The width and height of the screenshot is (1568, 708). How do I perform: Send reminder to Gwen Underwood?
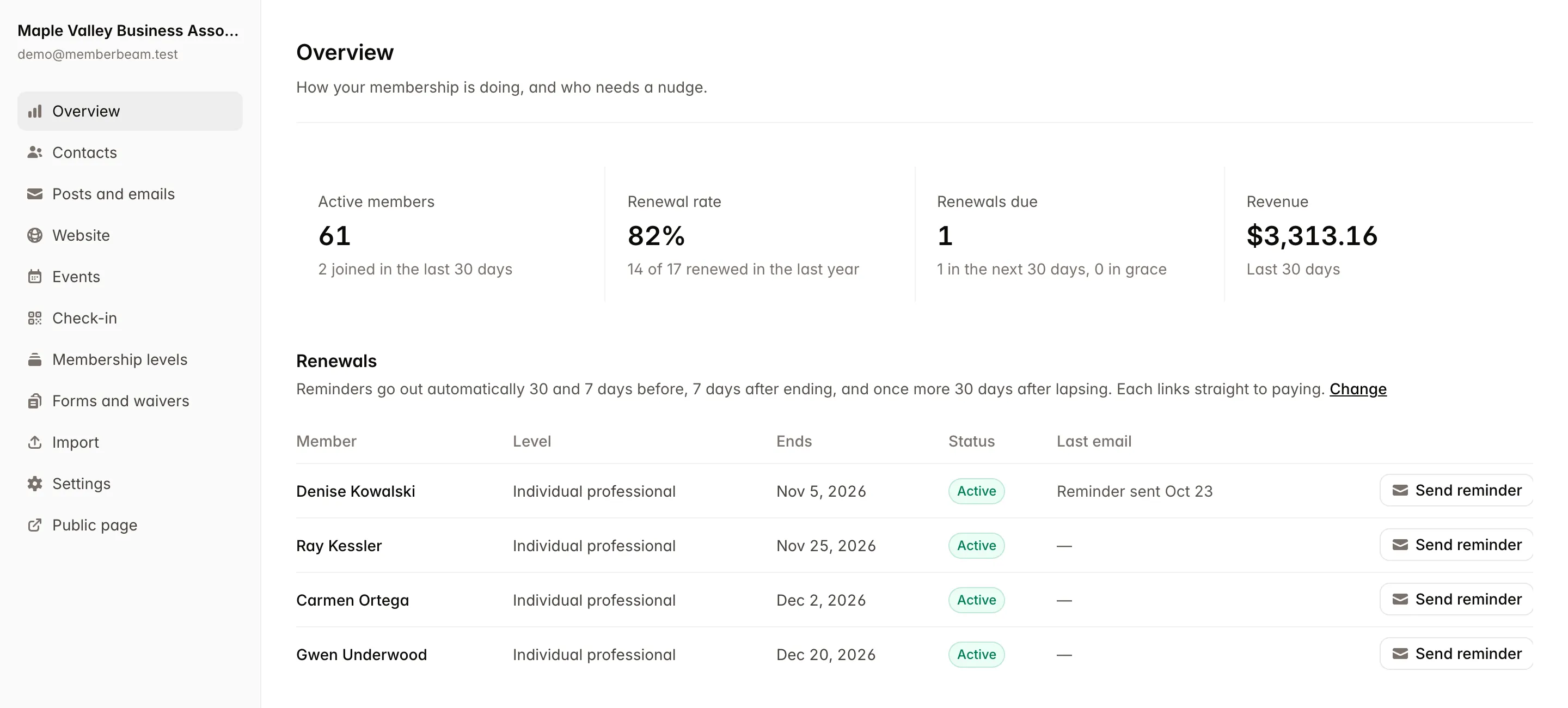click(x=1456, y=654)
